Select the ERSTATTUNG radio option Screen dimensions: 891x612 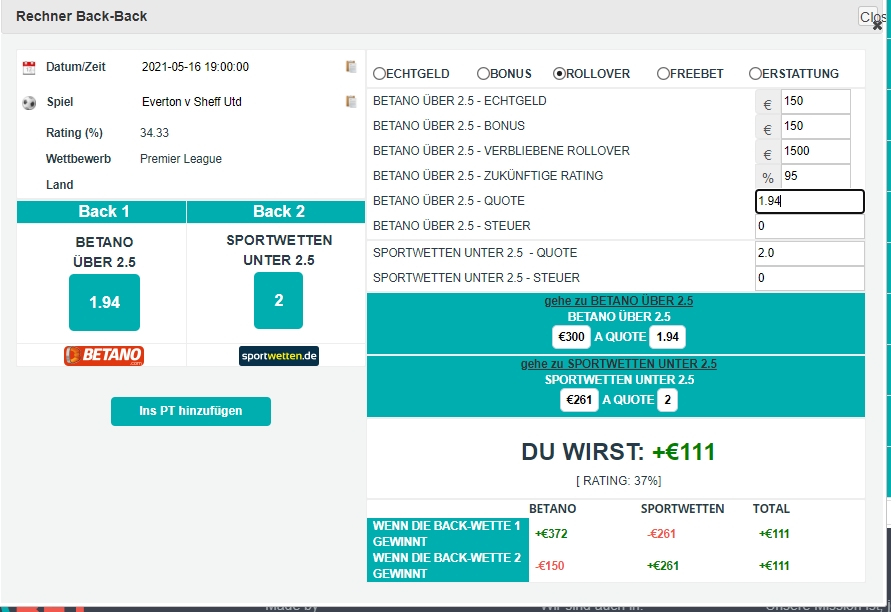click(x=755, y=73)
